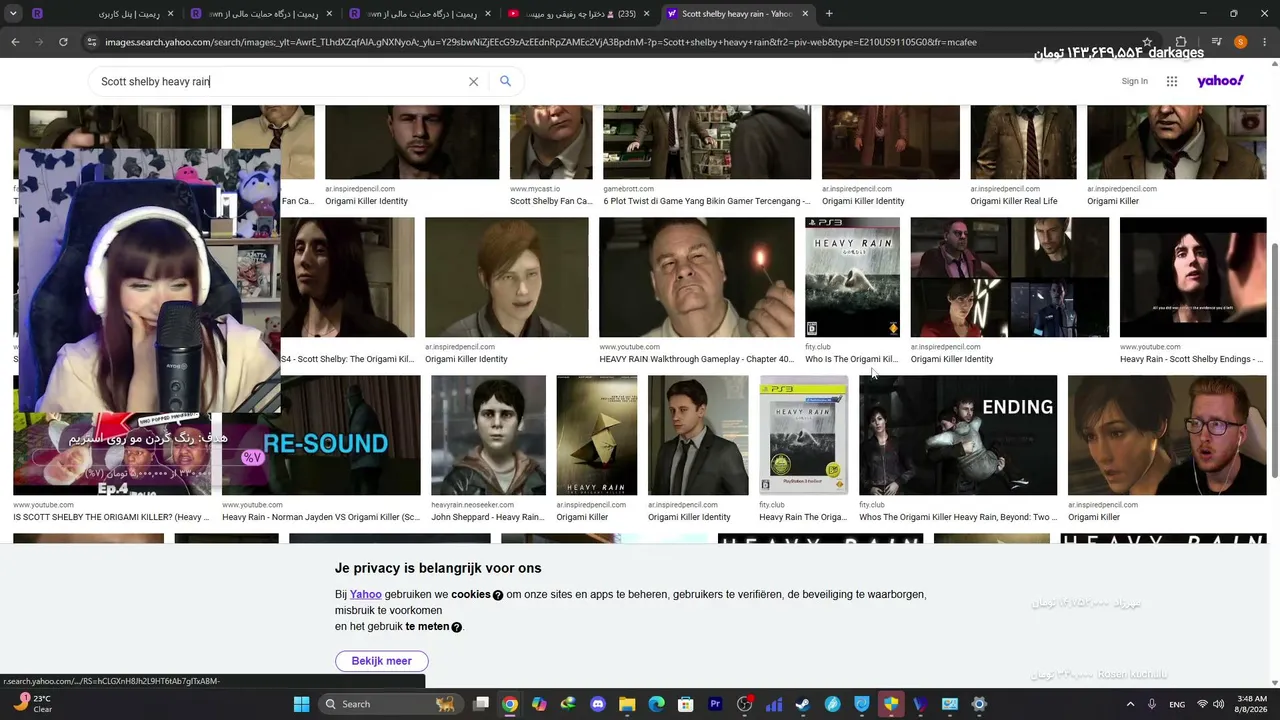1280x720 pixels.
Task: Open microphone tray icon
Action: click(1153, 704)
